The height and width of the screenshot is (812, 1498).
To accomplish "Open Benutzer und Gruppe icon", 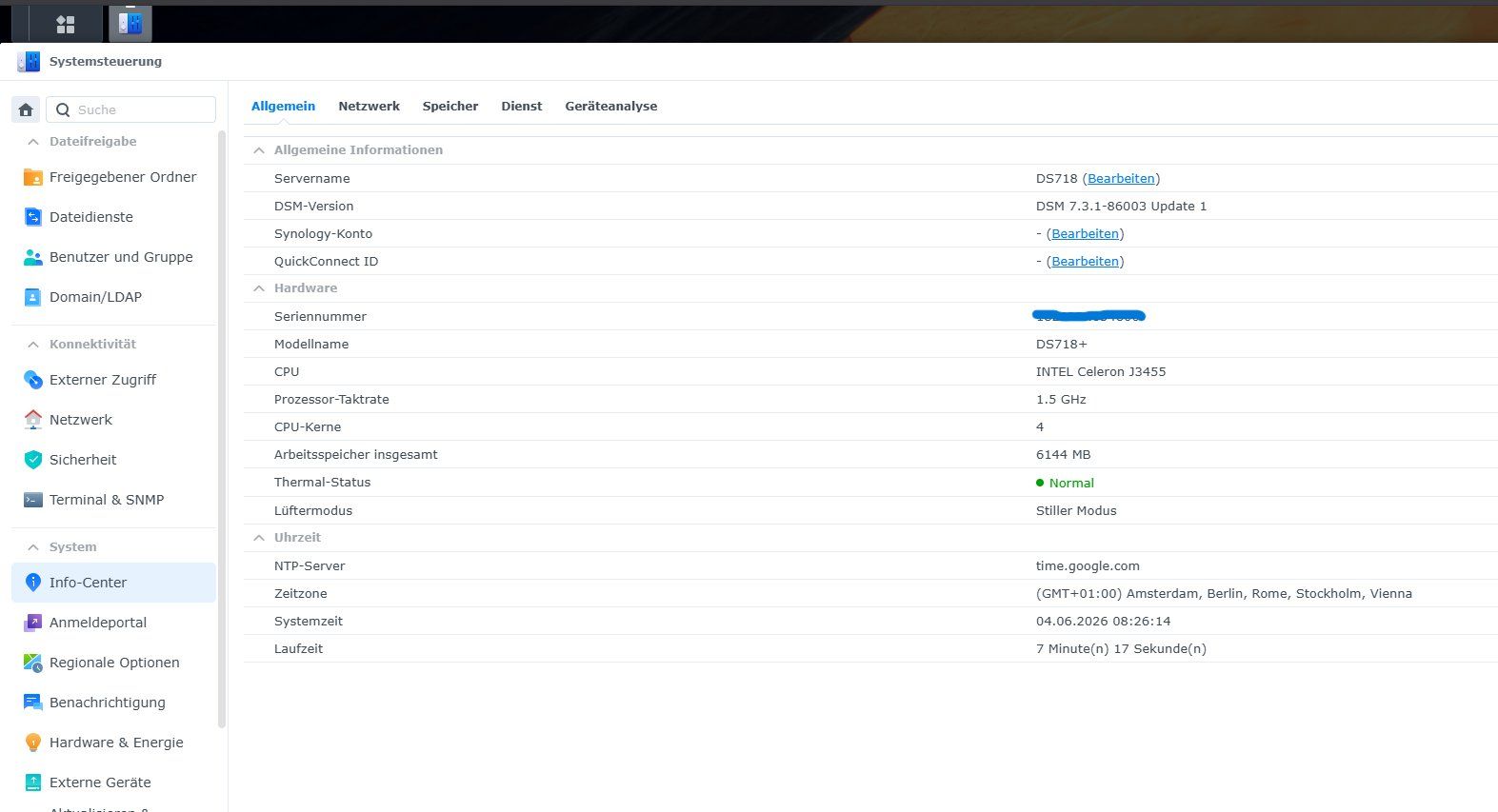I will [32, 257].
